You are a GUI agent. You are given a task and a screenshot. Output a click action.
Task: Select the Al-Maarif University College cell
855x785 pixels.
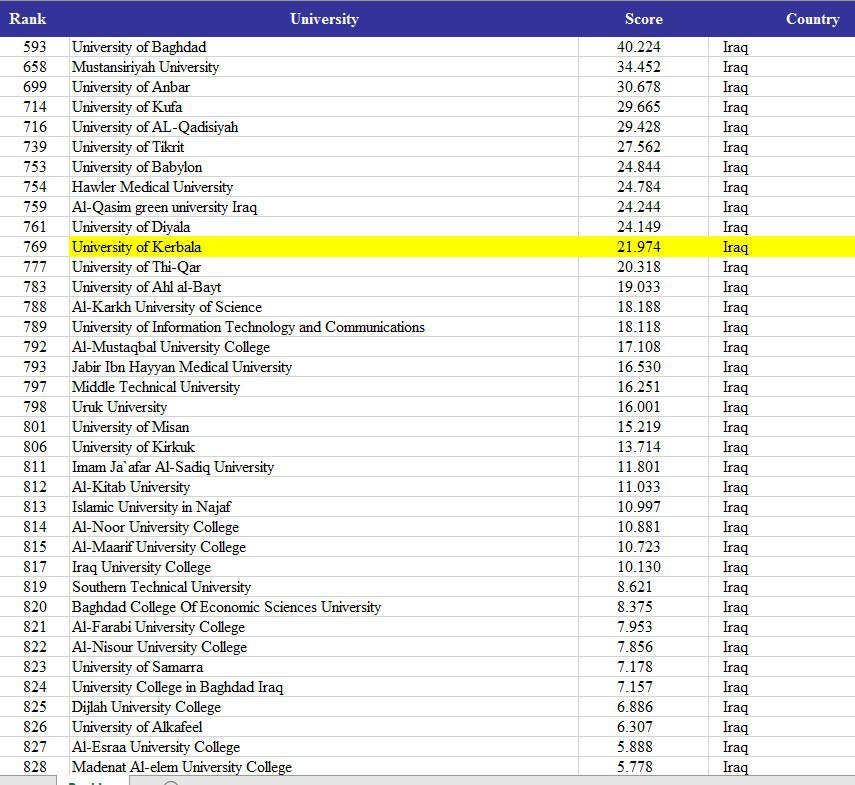[x=324, y=547]
